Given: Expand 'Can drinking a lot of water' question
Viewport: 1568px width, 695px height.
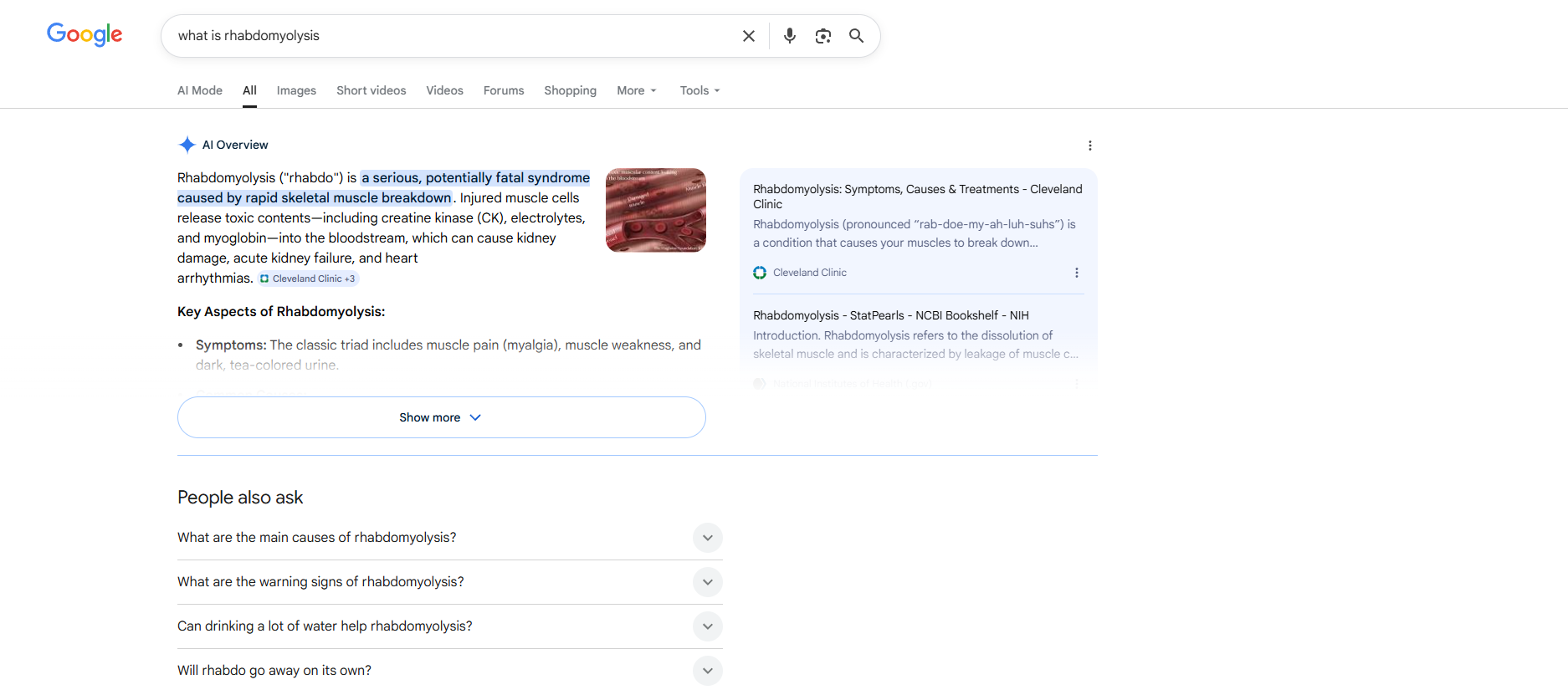Looking at the screenshot, I should pyautogui.click(x=707, y=626).
